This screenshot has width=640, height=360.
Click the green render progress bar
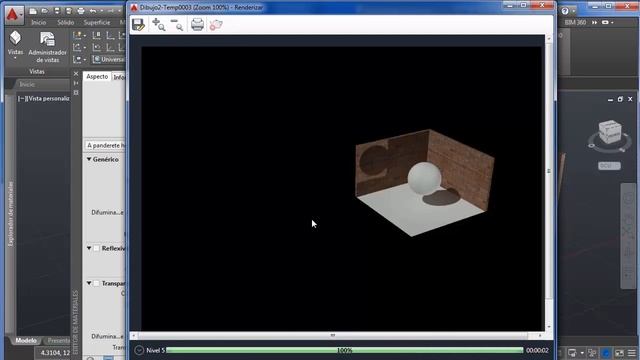pyautogui.click(x=344, y=350)
